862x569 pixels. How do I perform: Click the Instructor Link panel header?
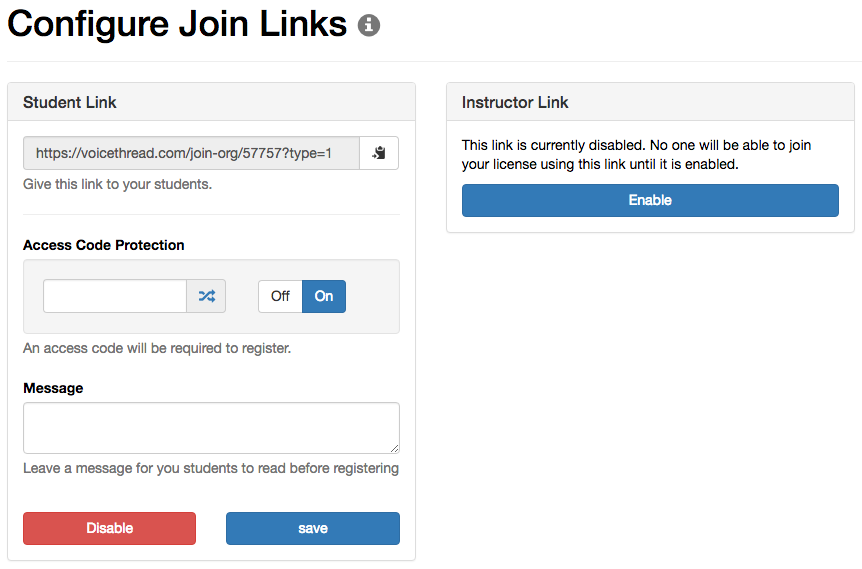pos(650,102)
